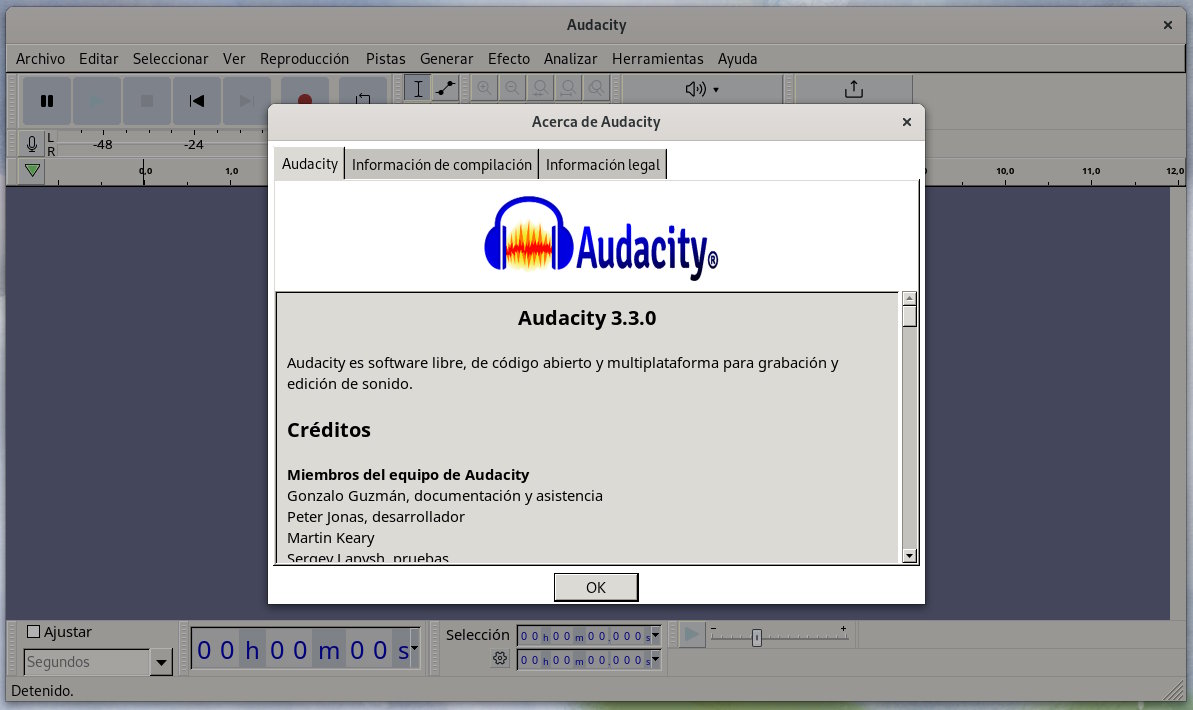Click Fit Selection to Width zoom icon
The height and width of the screenshot is (710, 1193).
click(540, 88)
